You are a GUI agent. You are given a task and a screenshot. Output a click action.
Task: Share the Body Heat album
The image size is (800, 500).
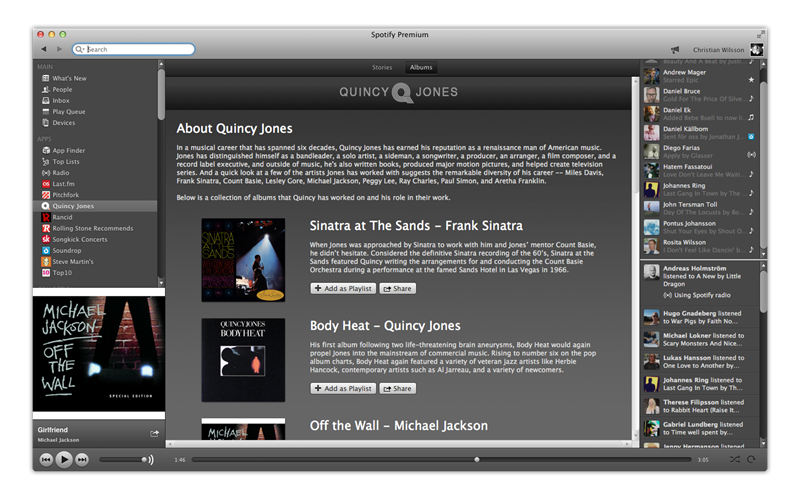click(397, 388)
